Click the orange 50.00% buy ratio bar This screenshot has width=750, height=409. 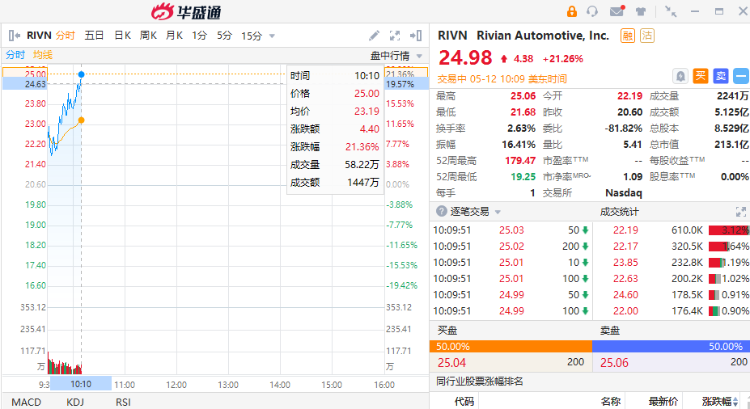point(511,346)
